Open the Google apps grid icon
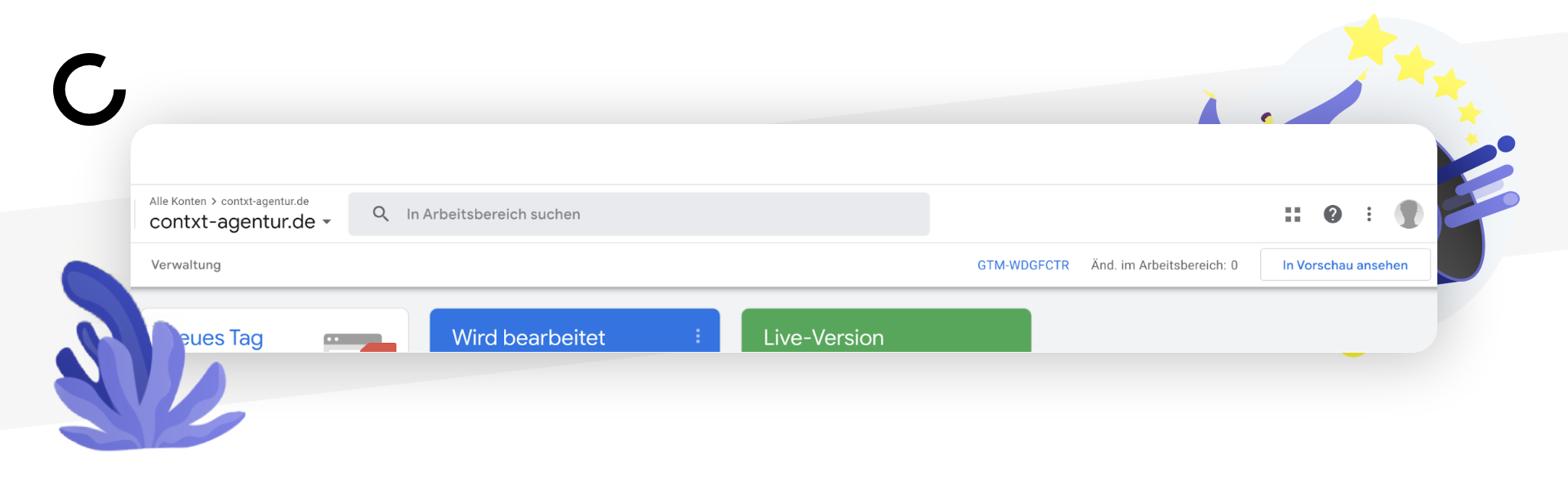 1293,215
